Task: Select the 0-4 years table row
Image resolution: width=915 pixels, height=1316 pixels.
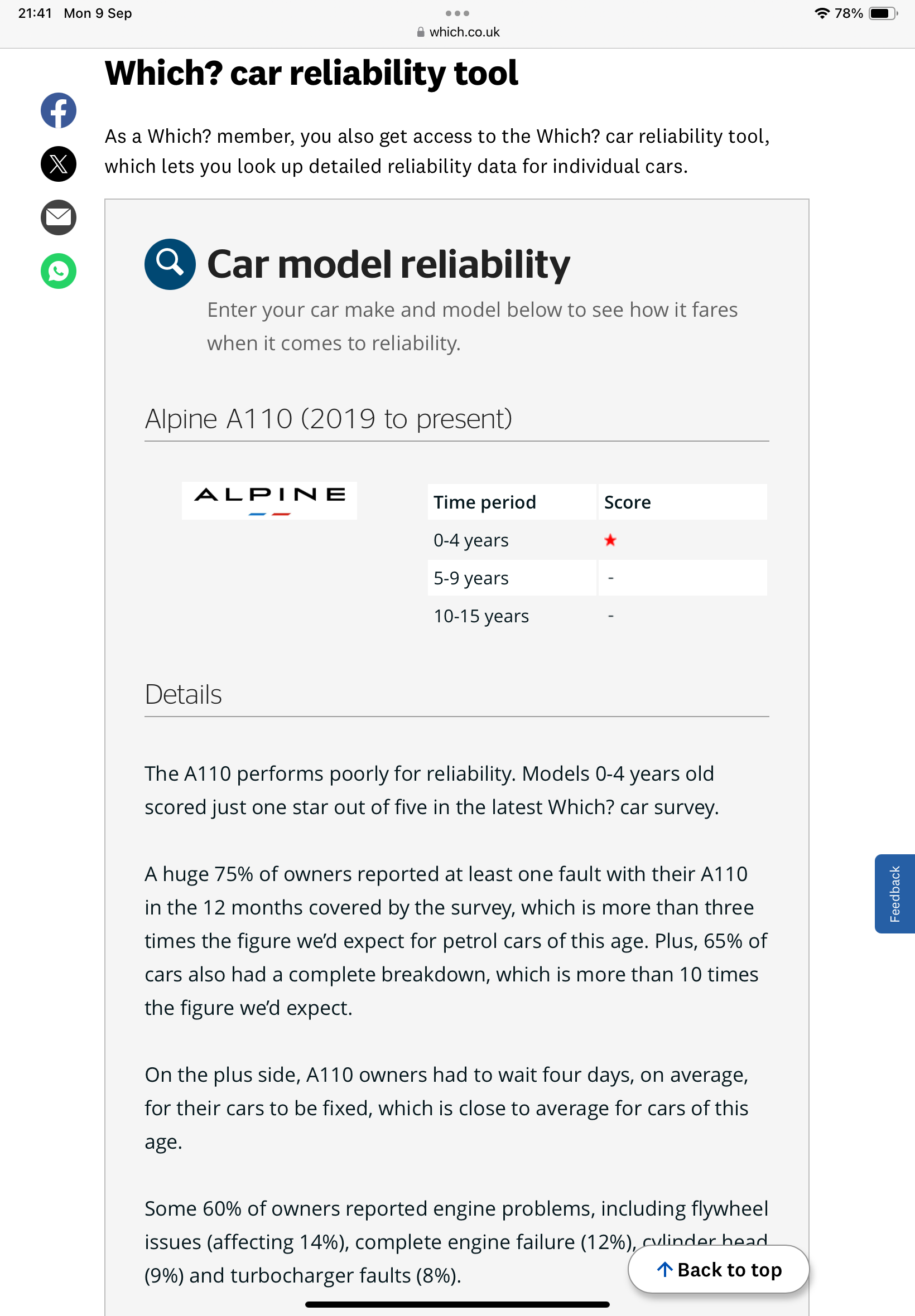Action: tap(597, 540)
